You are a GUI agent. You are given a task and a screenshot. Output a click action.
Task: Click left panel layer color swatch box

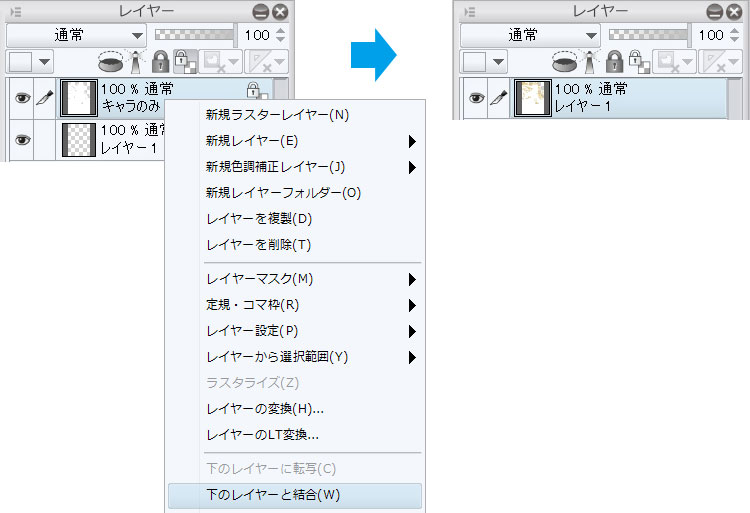[x=21, y=62]
